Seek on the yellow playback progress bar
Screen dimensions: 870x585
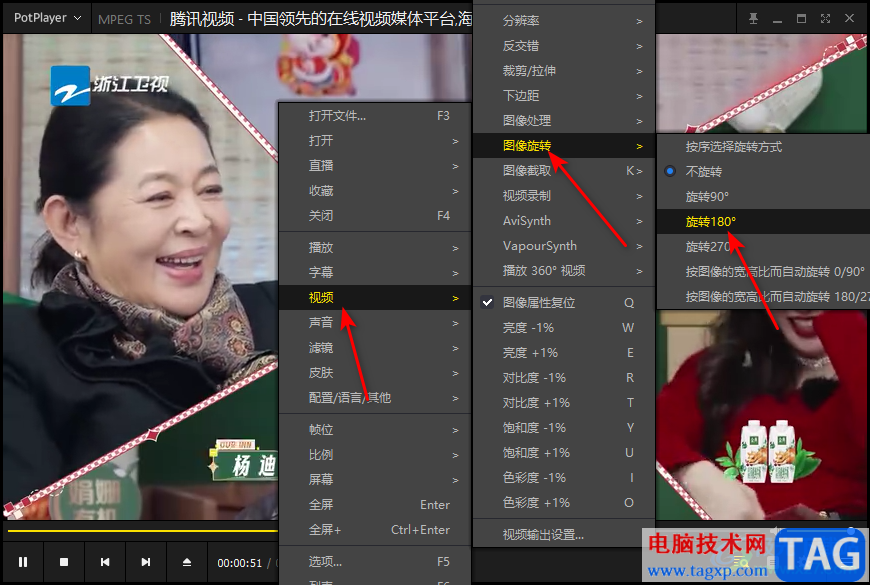click(143, 531)
